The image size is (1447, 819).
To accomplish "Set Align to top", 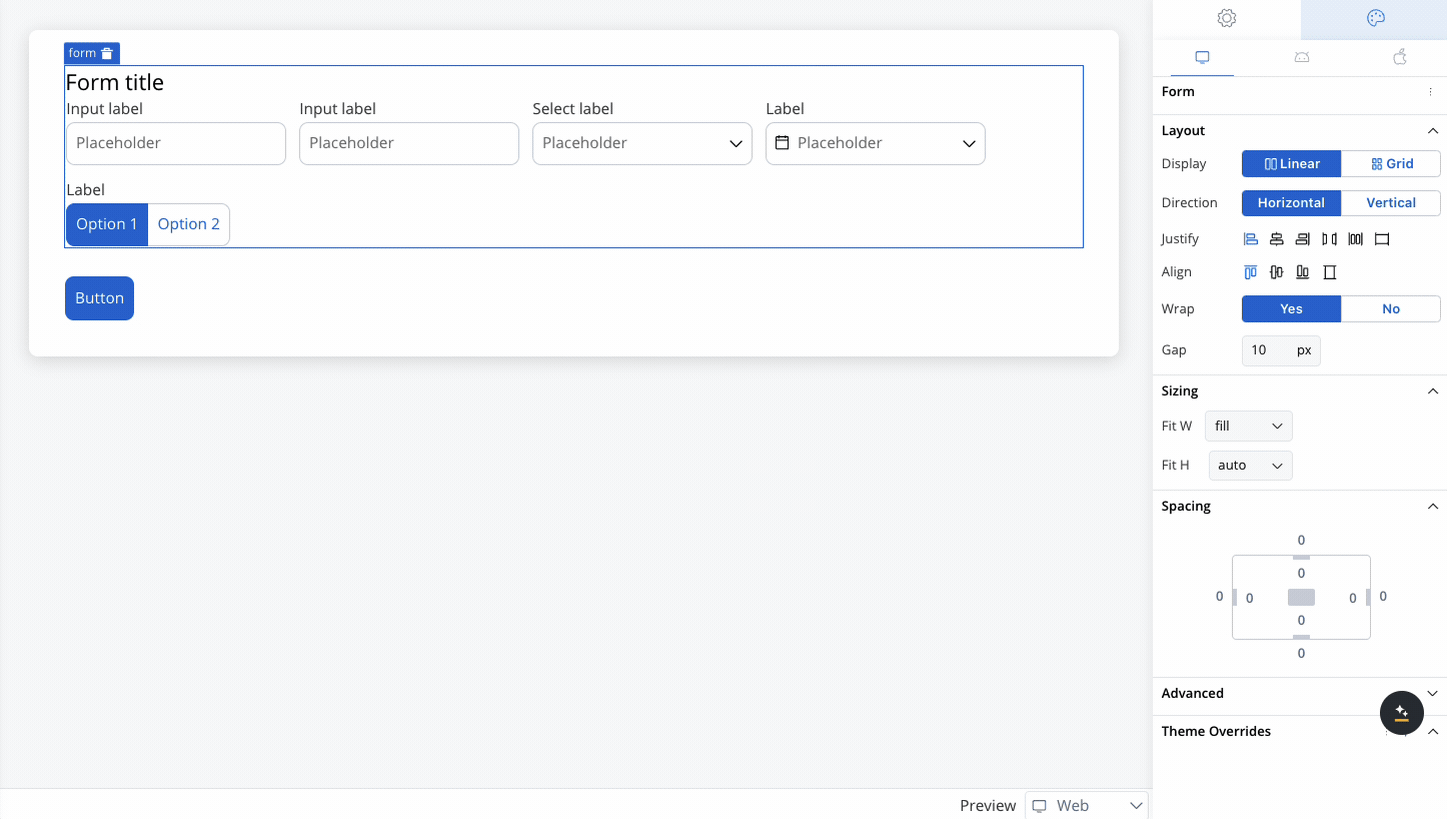I will point(1250,272).
